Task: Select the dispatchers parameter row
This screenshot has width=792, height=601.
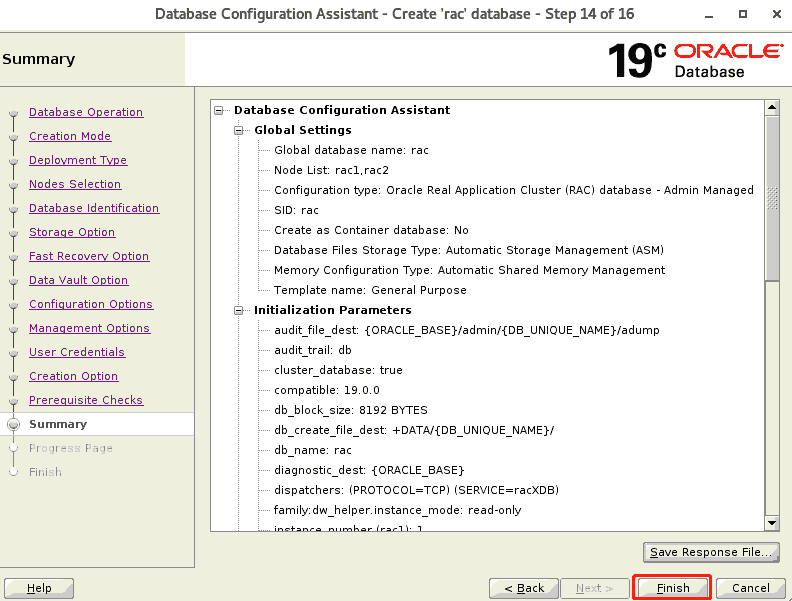Action: click(417, 490)
